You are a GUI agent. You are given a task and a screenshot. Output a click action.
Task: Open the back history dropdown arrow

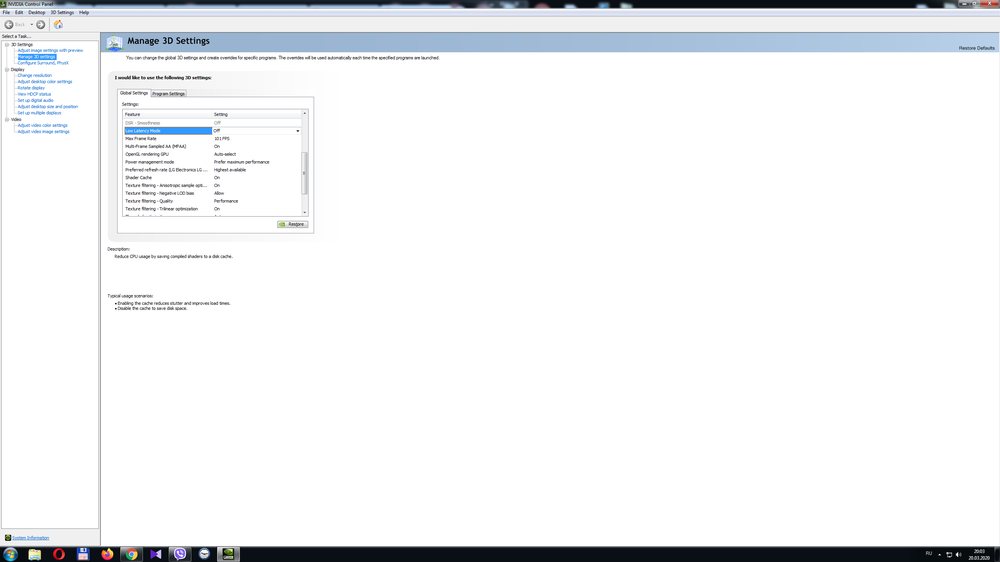(31, 24)
